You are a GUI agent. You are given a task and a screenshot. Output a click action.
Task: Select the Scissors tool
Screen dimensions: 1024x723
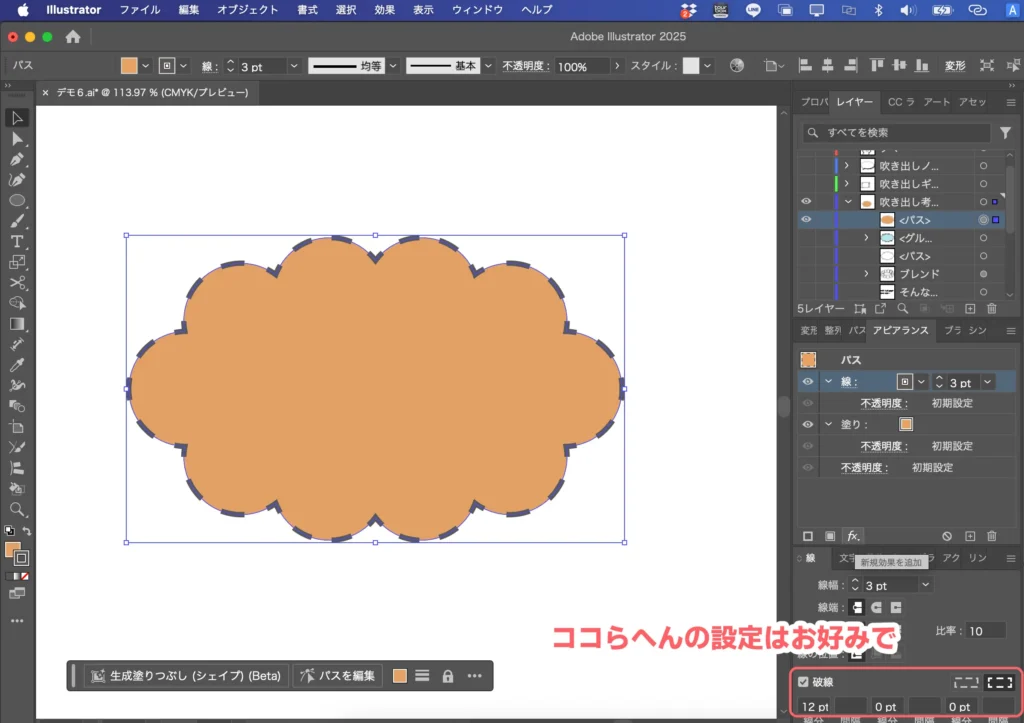(x=16, y=283)
